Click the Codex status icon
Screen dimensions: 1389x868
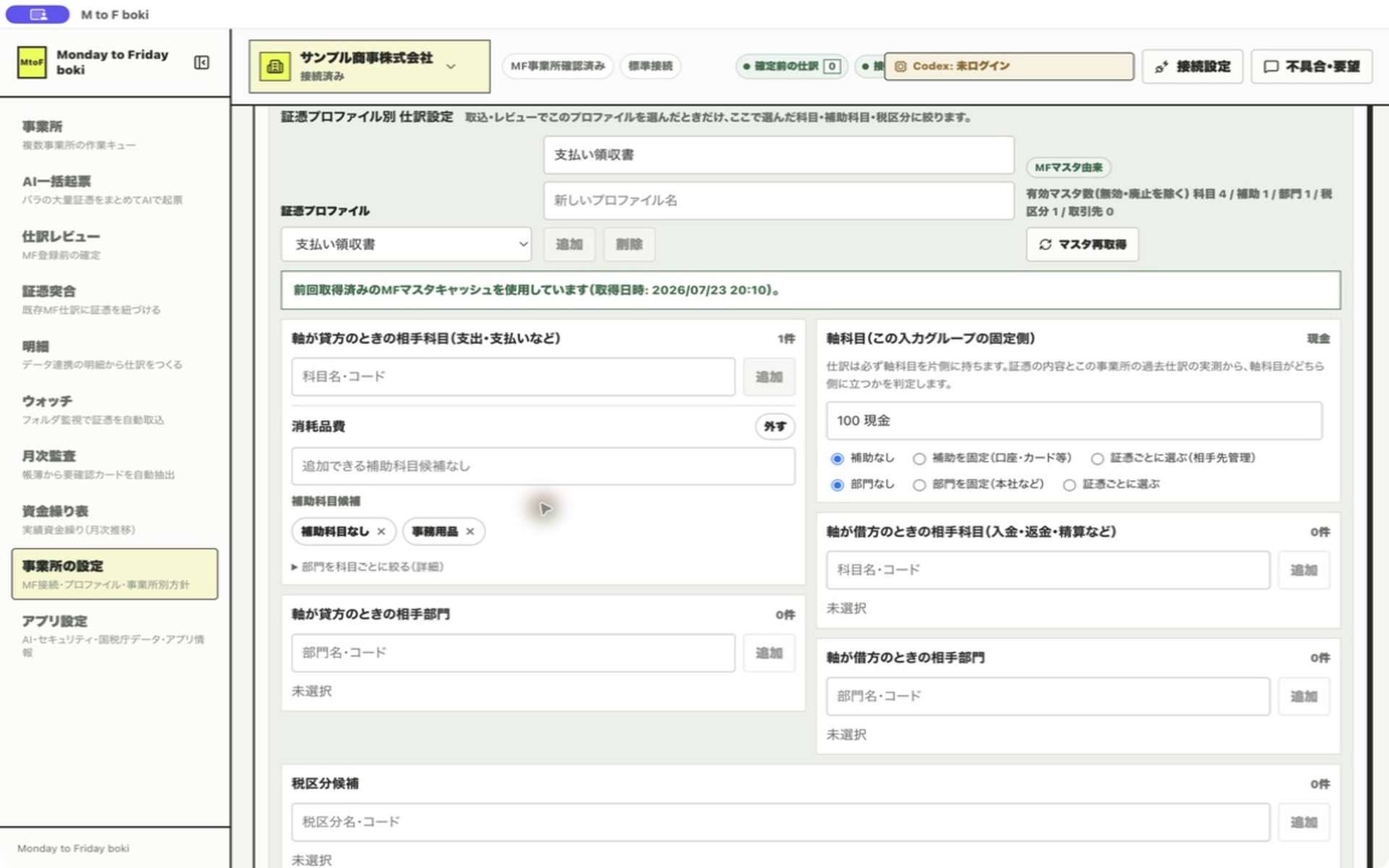tap(901, 67)
